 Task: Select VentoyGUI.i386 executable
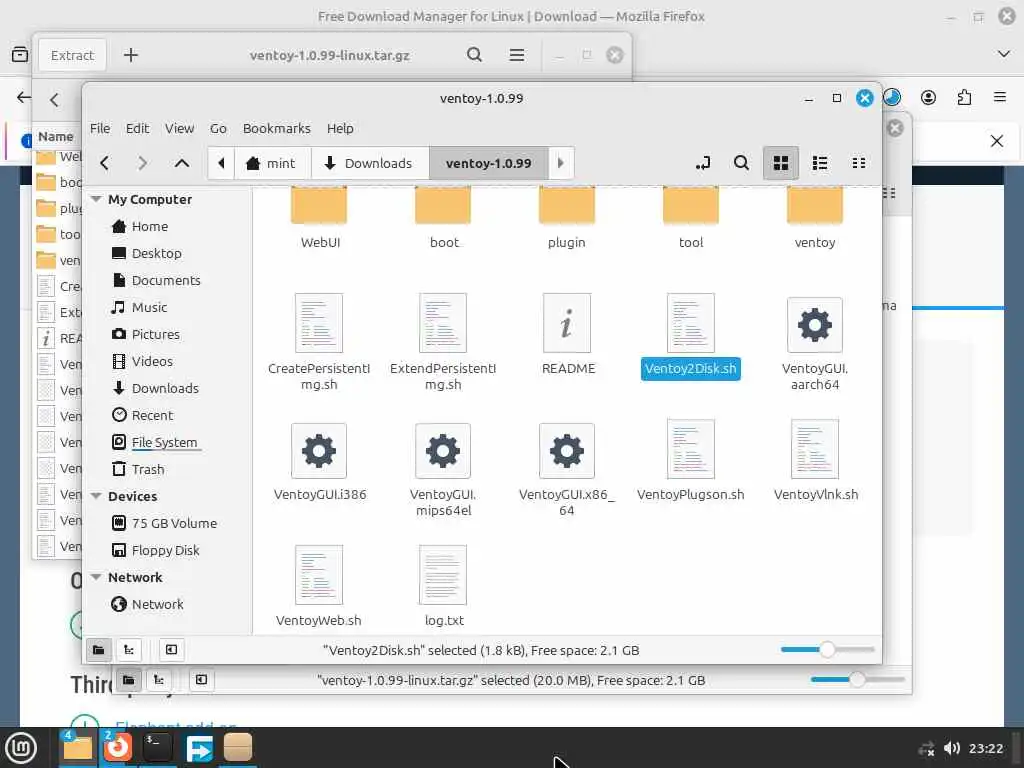click(x=319, y=460)
